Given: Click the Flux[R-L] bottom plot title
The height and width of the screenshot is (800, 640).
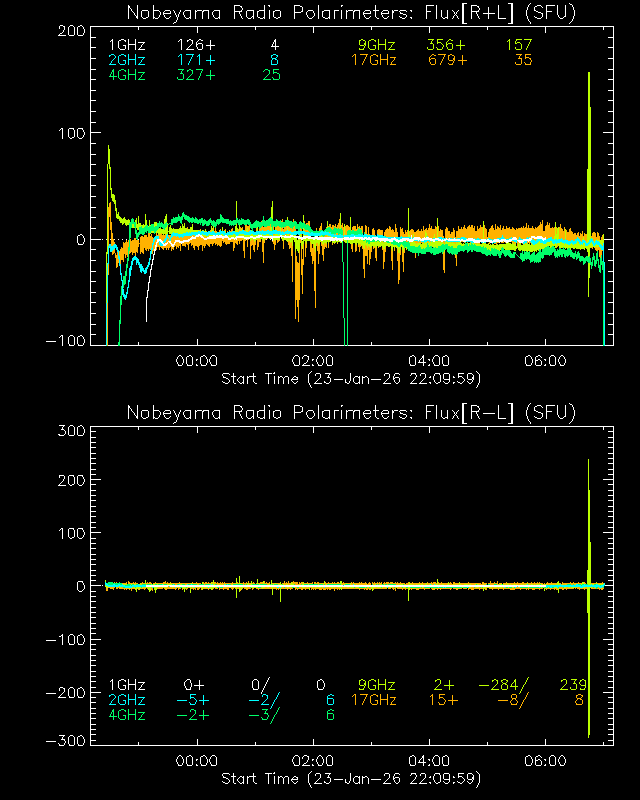Looking at the screenshot, I should (351, 413).
